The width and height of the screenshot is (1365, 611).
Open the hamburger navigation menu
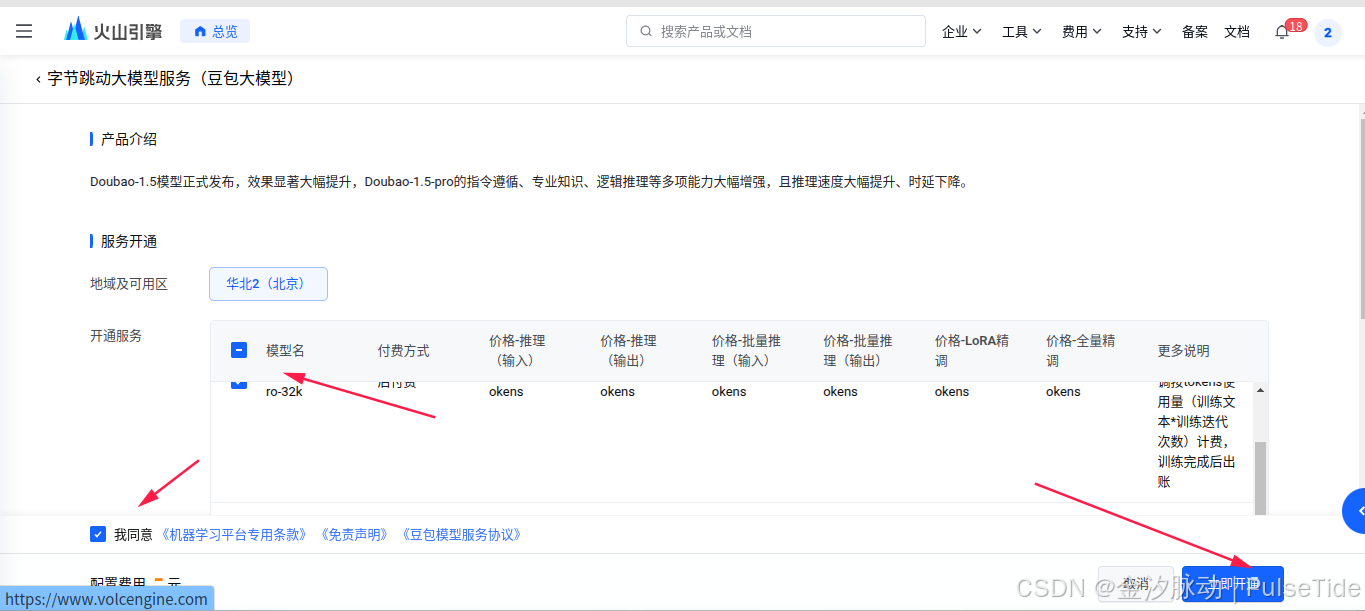pos(24,32)
